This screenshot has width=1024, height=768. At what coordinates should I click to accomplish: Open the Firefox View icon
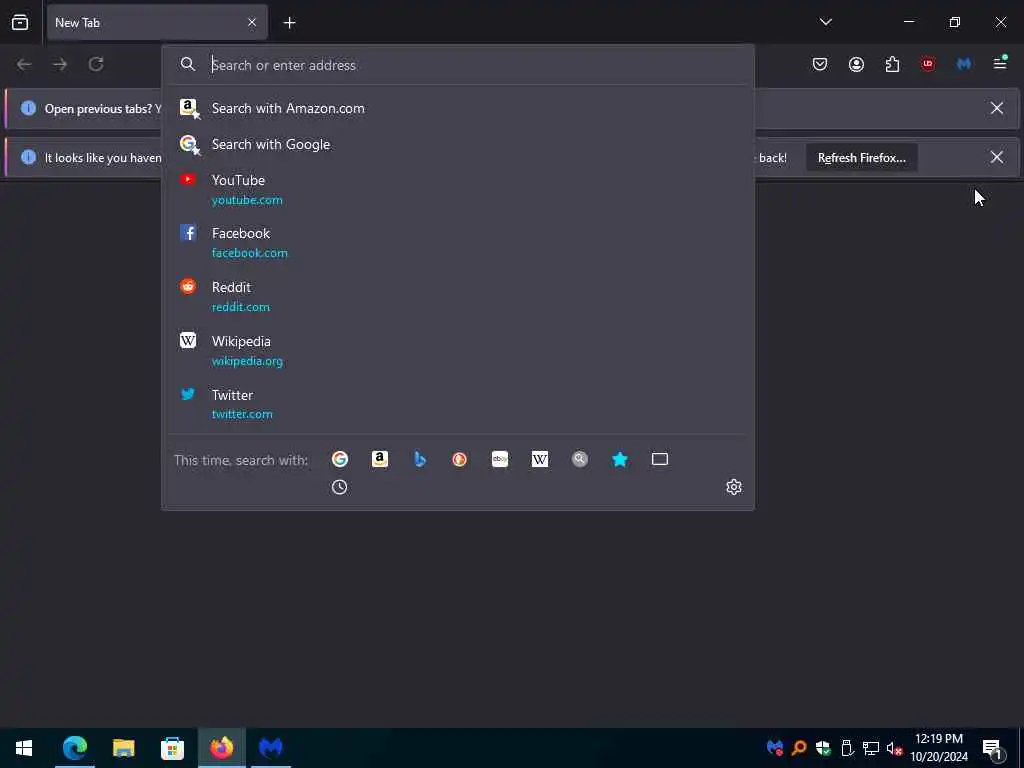pos(20,22)
